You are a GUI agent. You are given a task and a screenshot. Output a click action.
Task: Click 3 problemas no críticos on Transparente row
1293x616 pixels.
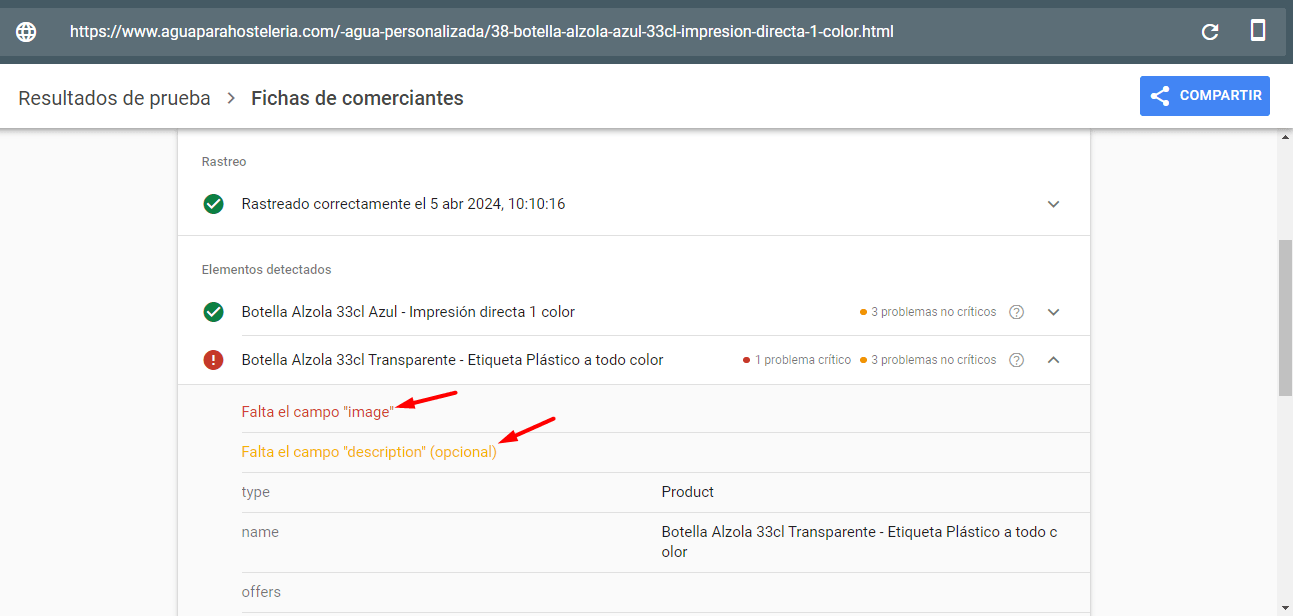(928, 360)
